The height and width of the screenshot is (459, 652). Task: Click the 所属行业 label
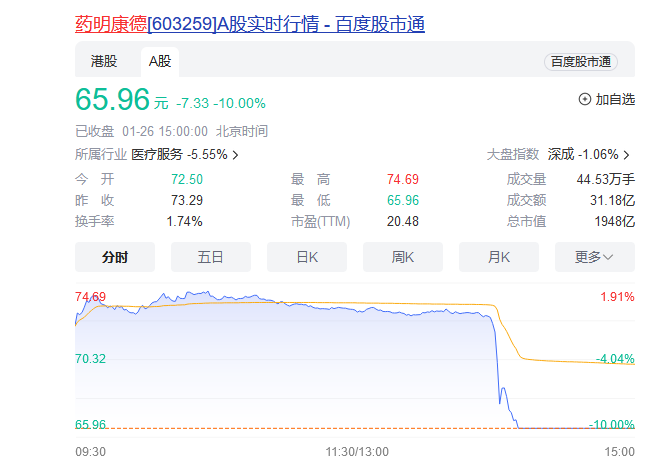[101, 155]
